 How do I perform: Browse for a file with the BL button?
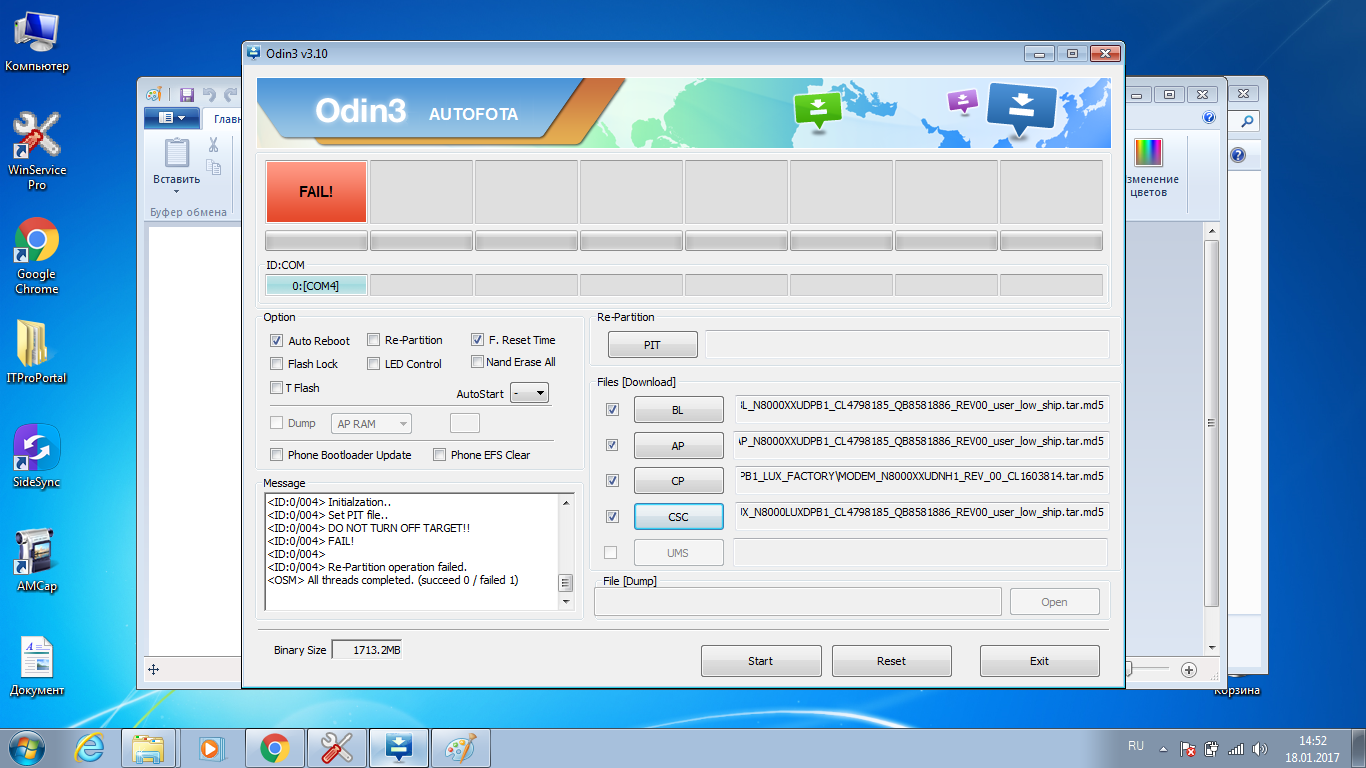pos(678,410)
